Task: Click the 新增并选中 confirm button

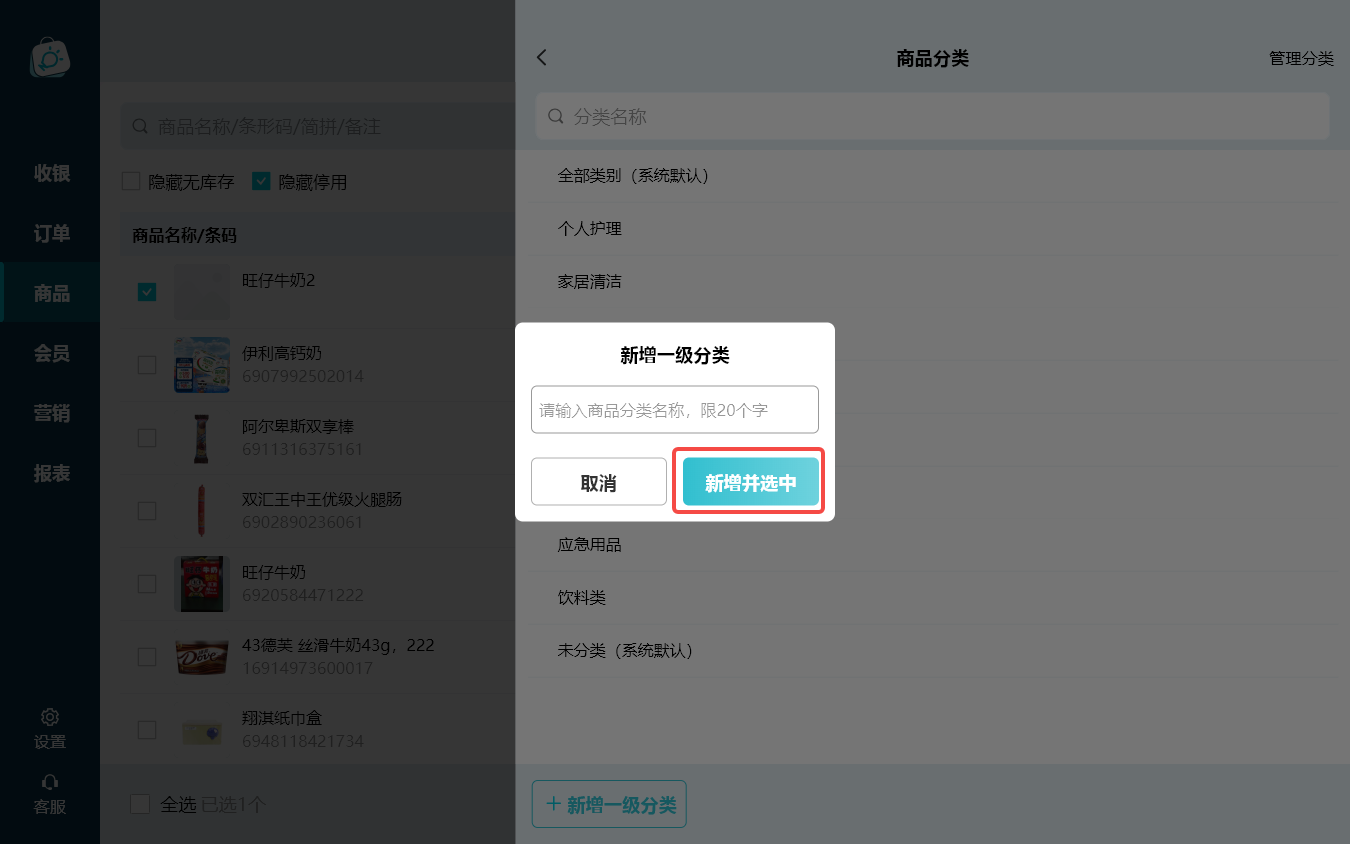Action: point(751,483)
